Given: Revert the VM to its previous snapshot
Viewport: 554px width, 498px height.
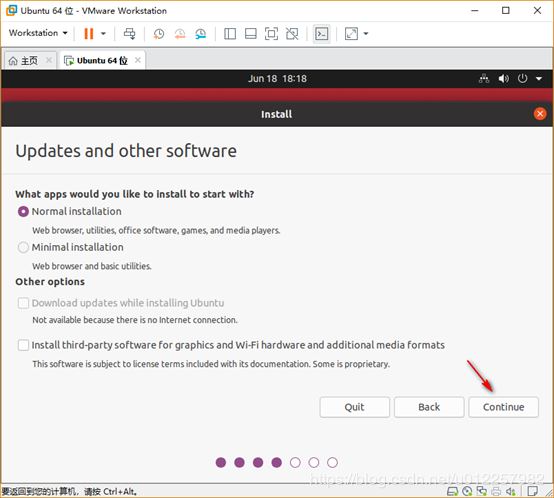Looking at the screenshot, I should coord(180,34).
